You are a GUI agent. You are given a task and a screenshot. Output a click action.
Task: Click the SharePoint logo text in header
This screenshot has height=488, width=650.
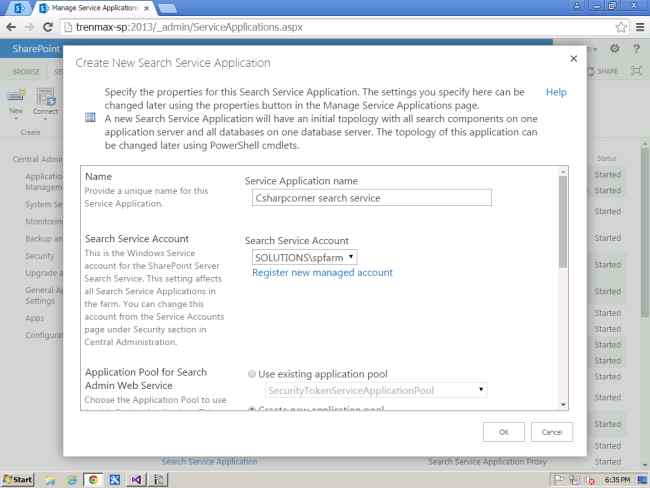point(36,49)
